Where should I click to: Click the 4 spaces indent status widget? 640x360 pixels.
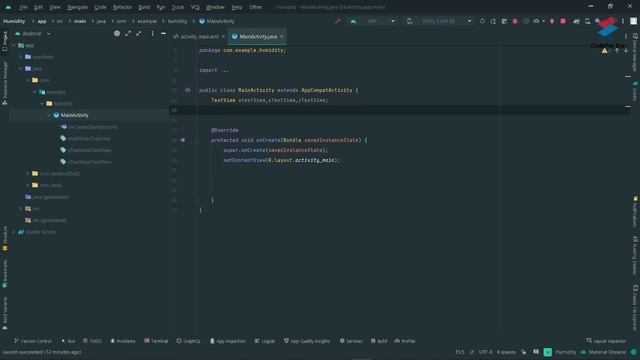coord(506,352)
